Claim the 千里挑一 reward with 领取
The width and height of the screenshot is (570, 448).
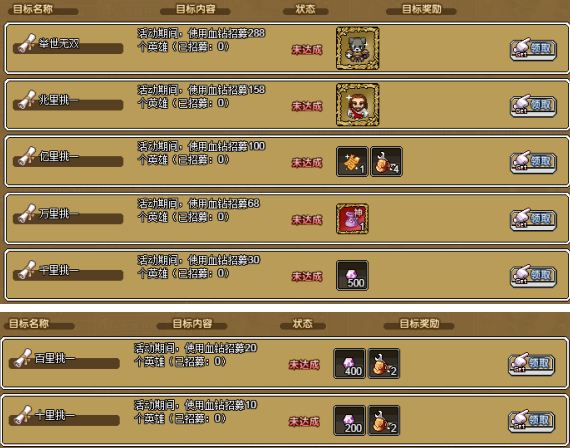(x=533, y=276)
